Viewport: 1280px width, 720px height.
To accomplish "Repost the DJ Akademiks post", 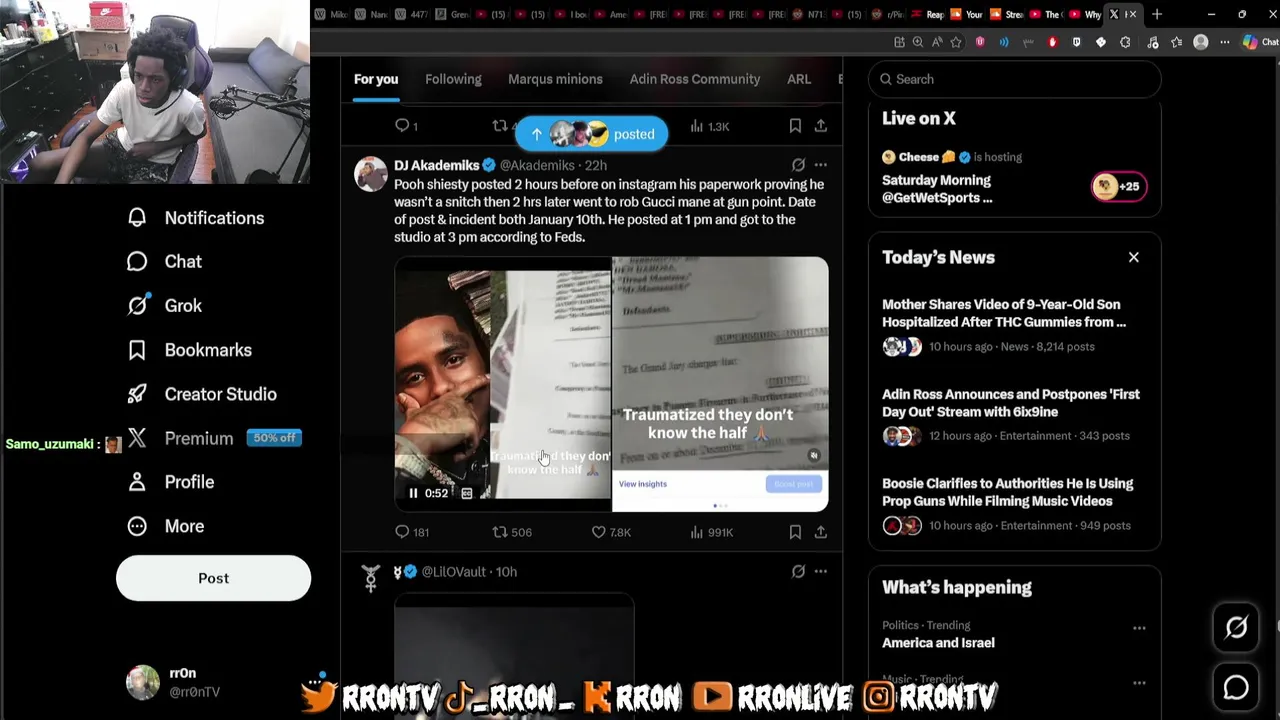I will point(512,532).
